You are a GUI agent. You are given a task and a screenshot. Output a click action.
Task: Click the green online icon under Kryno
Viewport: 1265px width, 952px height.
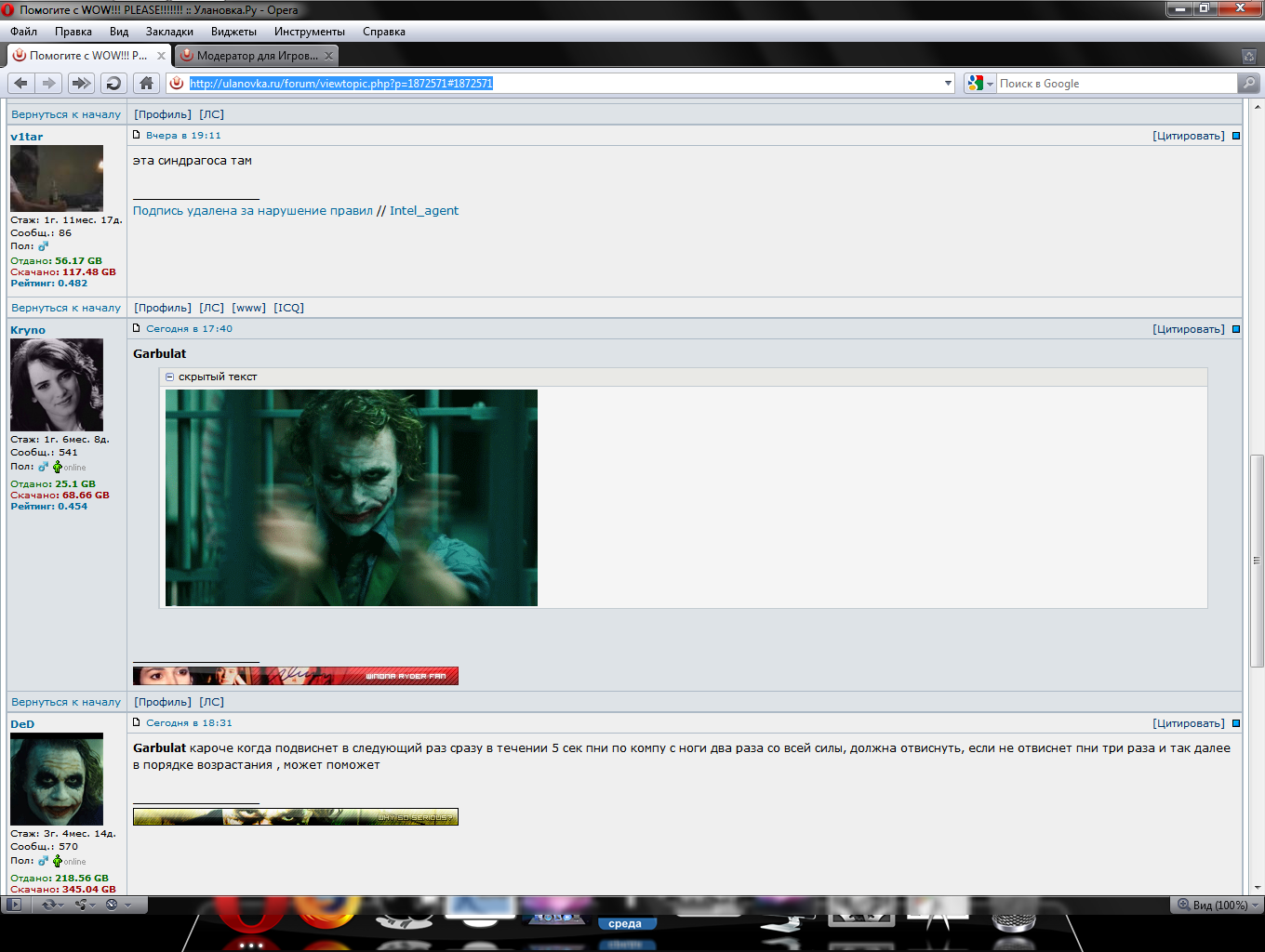pos(58,467)
